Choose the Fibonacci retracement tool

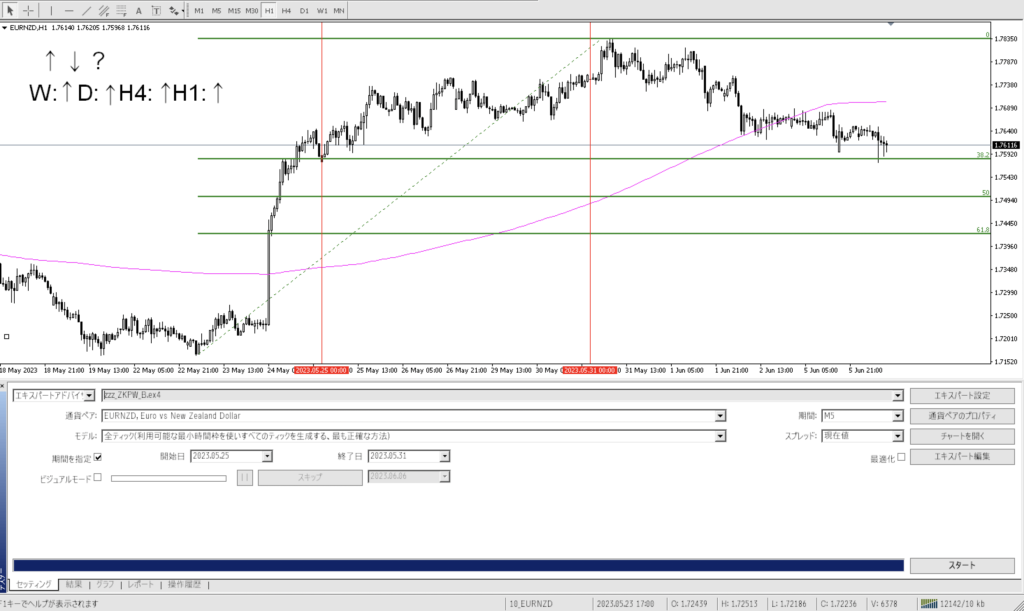pyautogui.click(x=123, y=10)
